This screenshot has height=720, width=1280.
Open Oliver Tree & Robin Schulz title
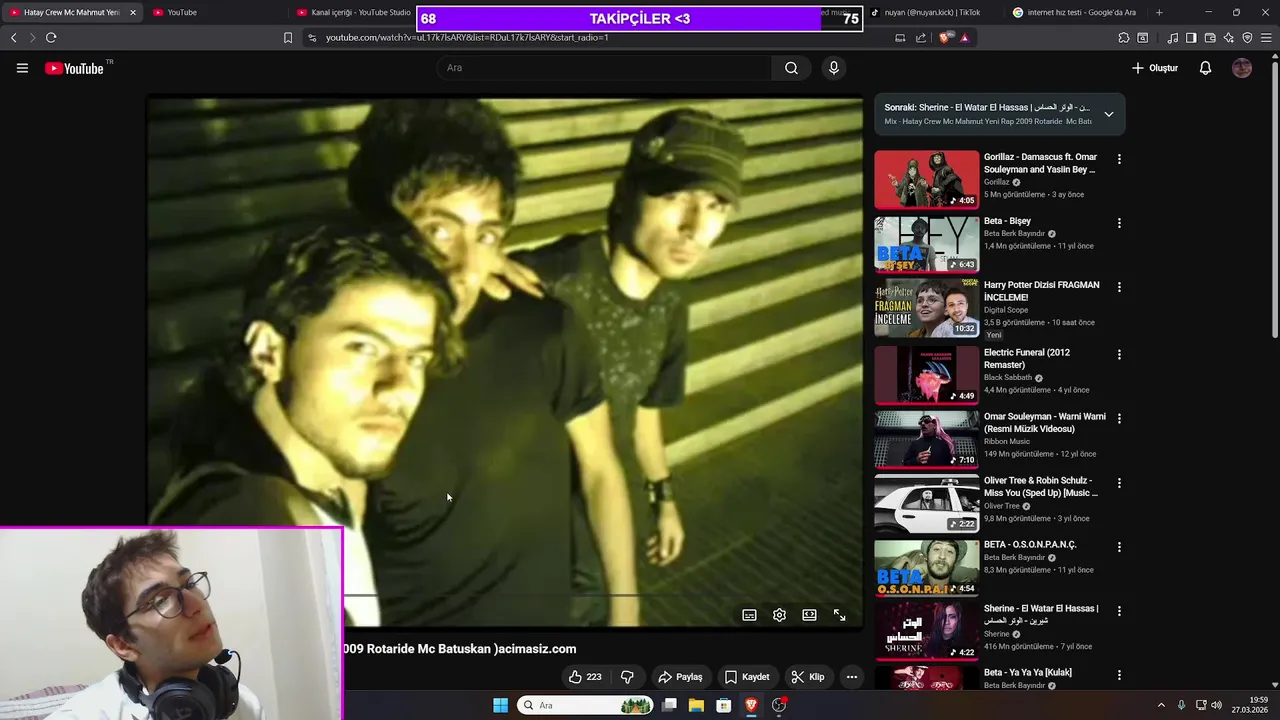[x=1041, y=487]
